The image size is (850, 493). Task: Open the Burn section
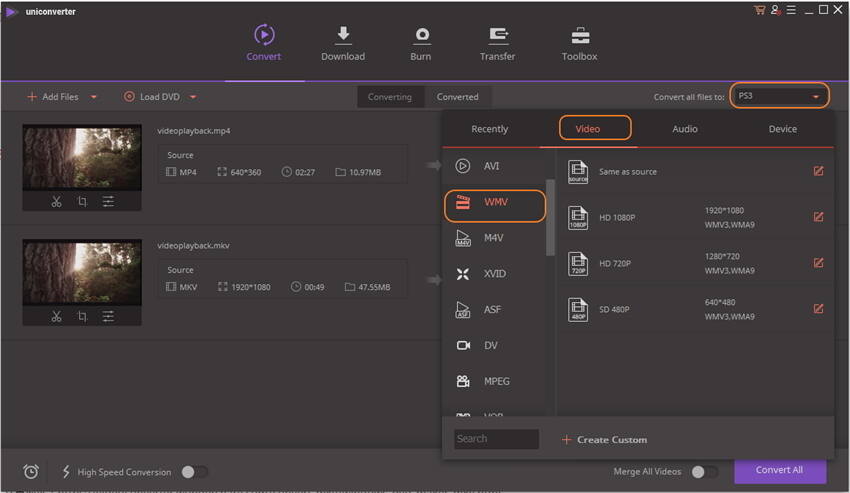pyautogui.click(x=421, y=43)
